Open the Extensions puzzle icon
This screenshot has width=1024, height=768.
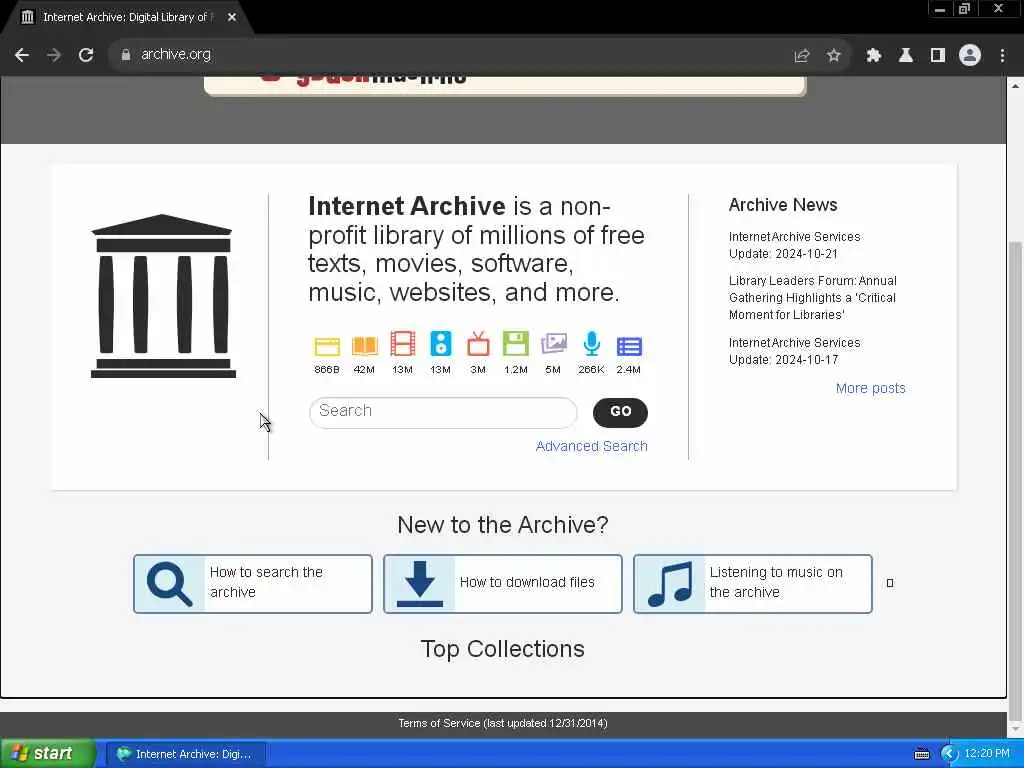tap(873, 56)
